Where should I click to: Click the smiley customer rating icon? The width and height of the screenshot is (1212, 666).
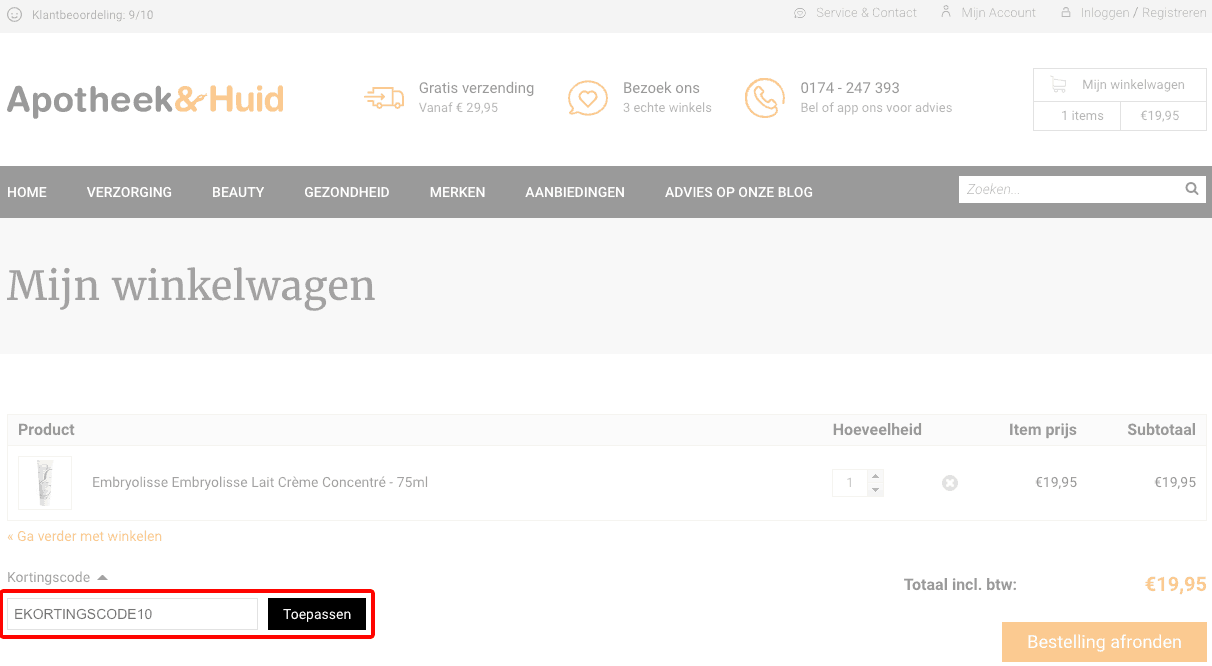click(15, 15)
